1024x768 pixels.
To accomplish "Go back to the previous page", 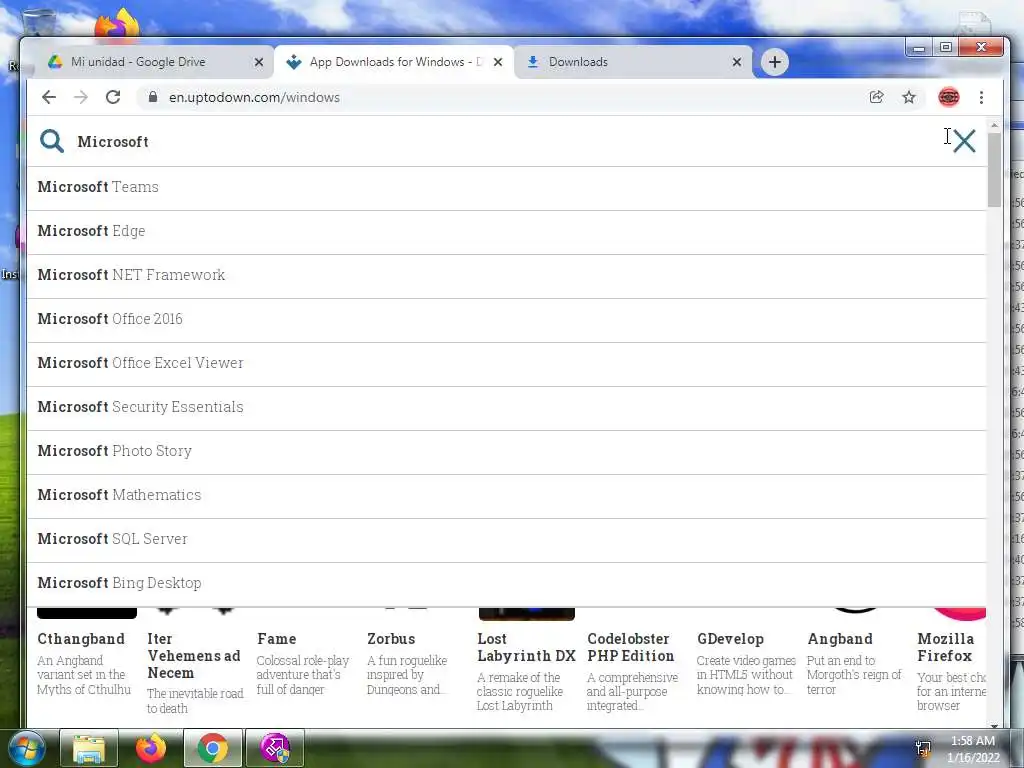I will [x=49, y=97].
